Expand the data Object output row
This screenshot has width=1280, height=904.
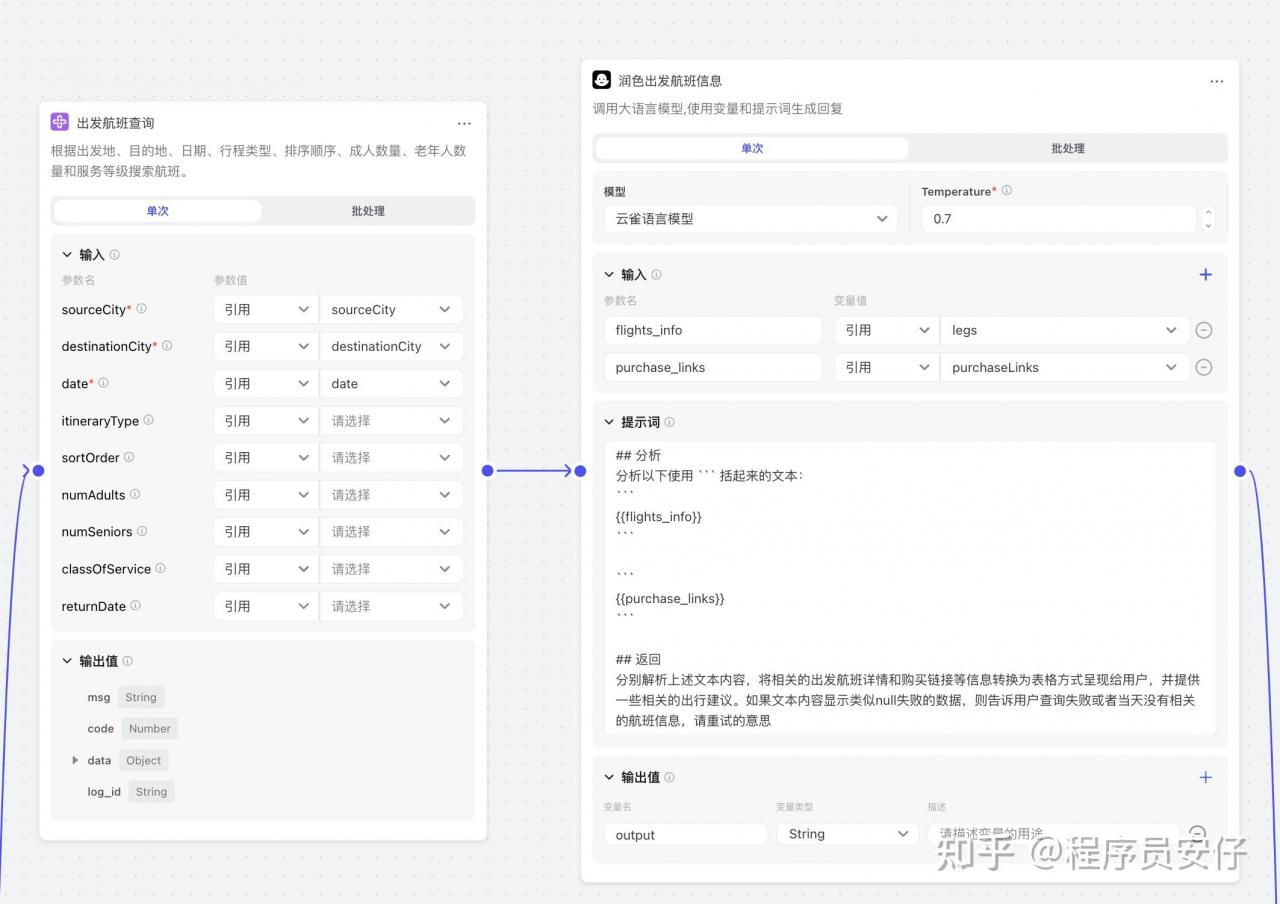pyautogui.click(x=75, y=760)
